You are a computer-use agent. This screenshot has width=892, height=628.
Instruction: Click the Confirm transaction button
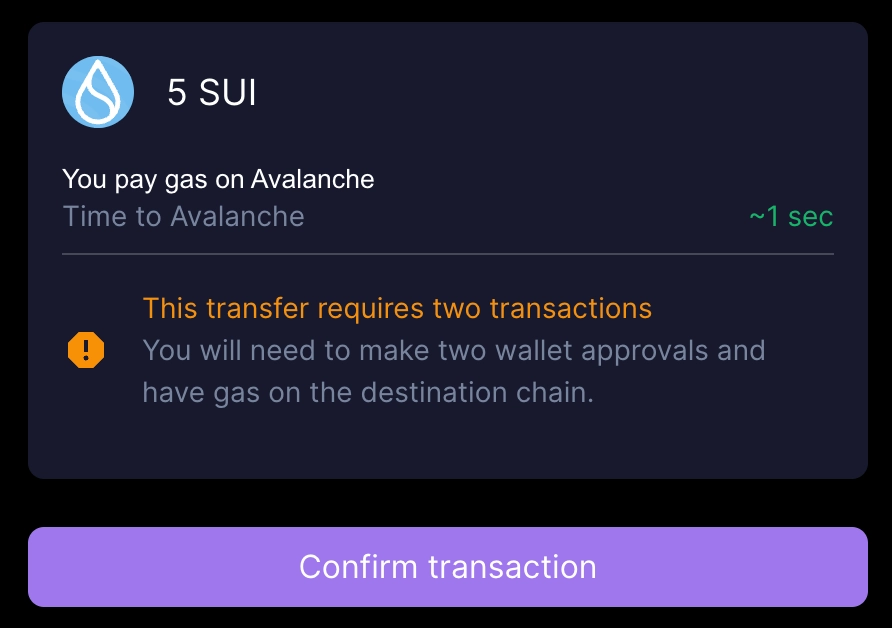pos(448,567)
